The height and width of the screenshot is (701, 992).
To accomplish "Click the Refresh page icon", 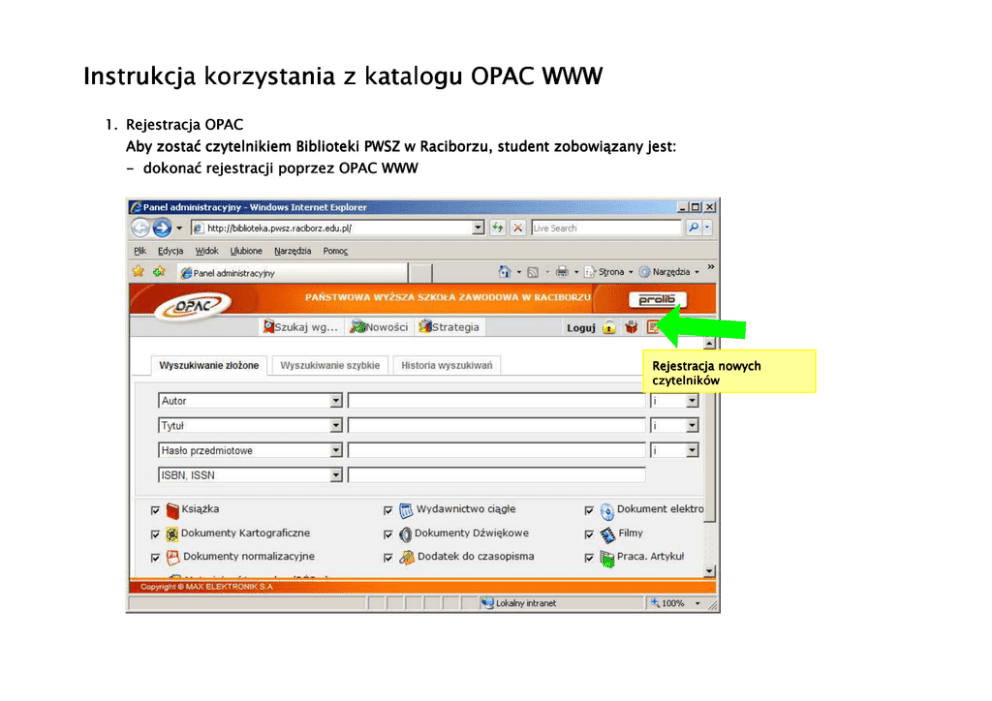I will point(498,228).
